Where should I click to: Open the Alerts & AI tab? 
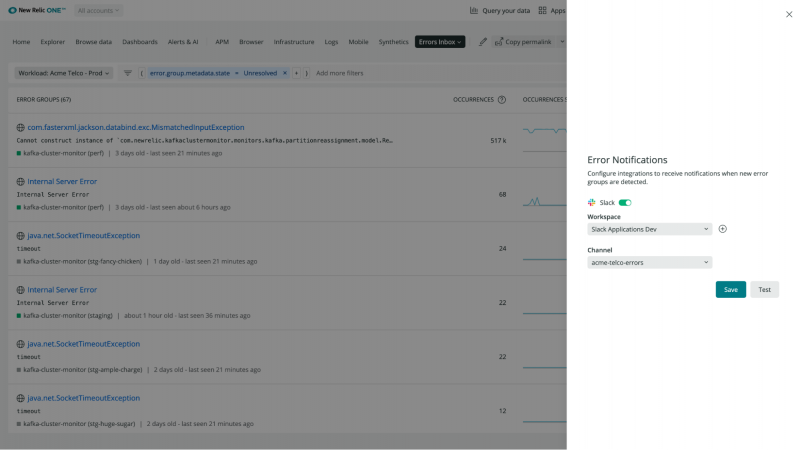click(x=183, y=42)
